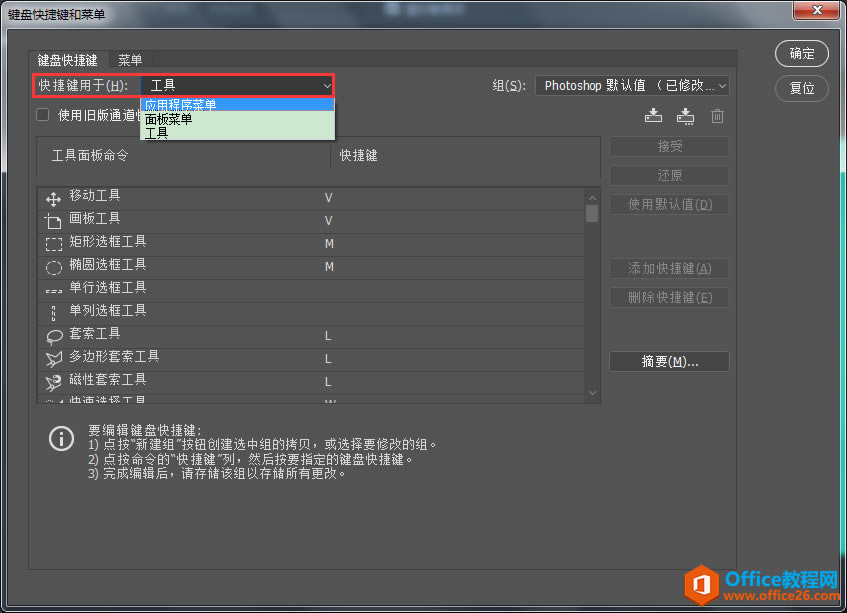Screen dimensions: 847x613
Task: Click the 删除快捷键(E) button
Action: click(x=669, y=298)
